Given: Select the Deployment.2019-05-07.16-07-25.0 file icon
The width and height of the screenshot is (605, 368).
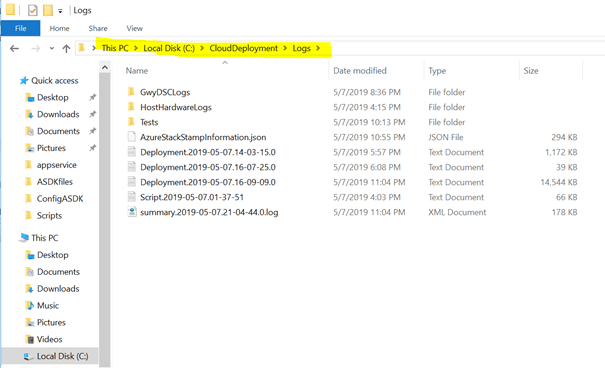Looking at the screenshot, I should pos(132,167).
